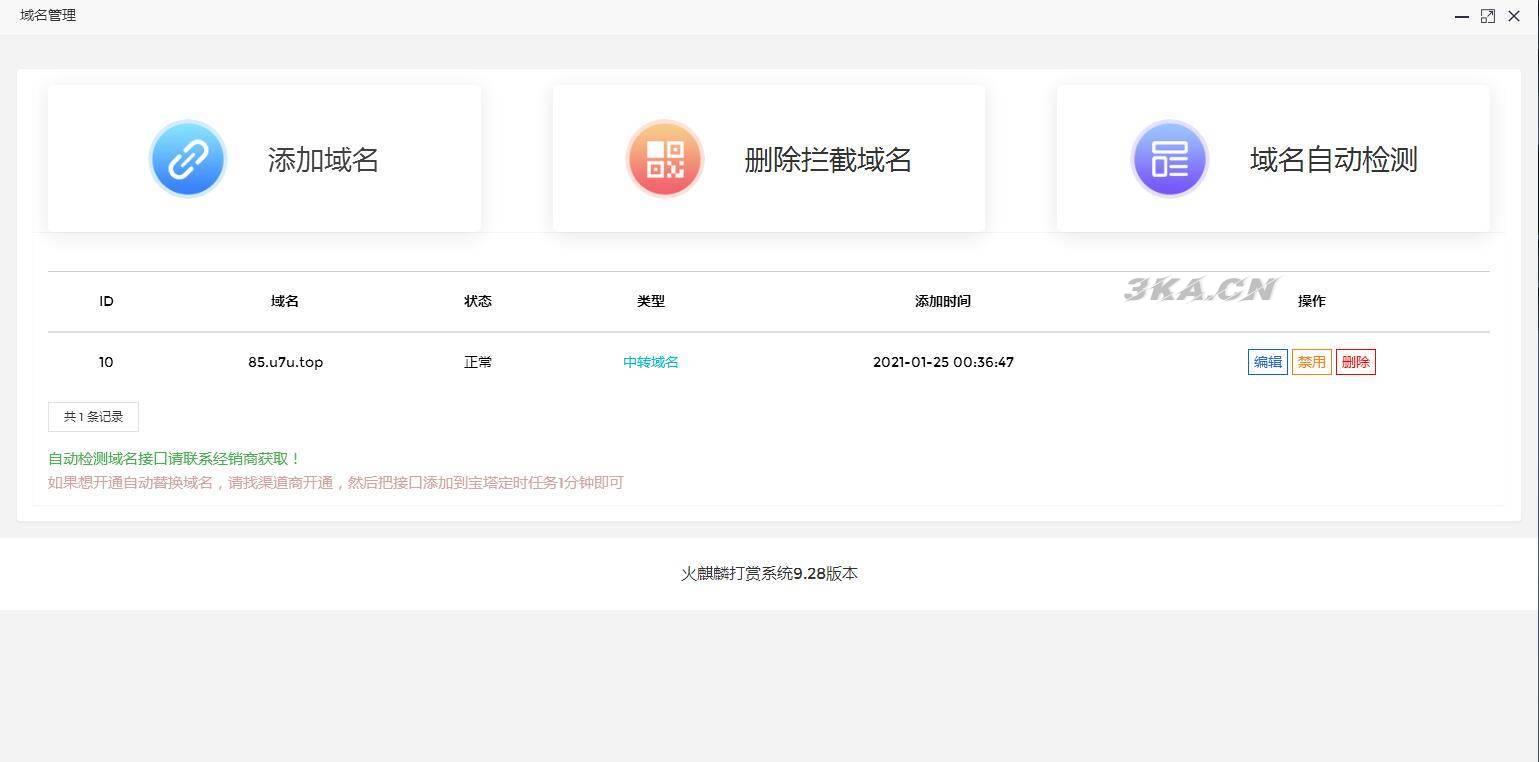This screenshot has width=1539, height=762.
Task: Click the 域名 column header
Action: 285,301
